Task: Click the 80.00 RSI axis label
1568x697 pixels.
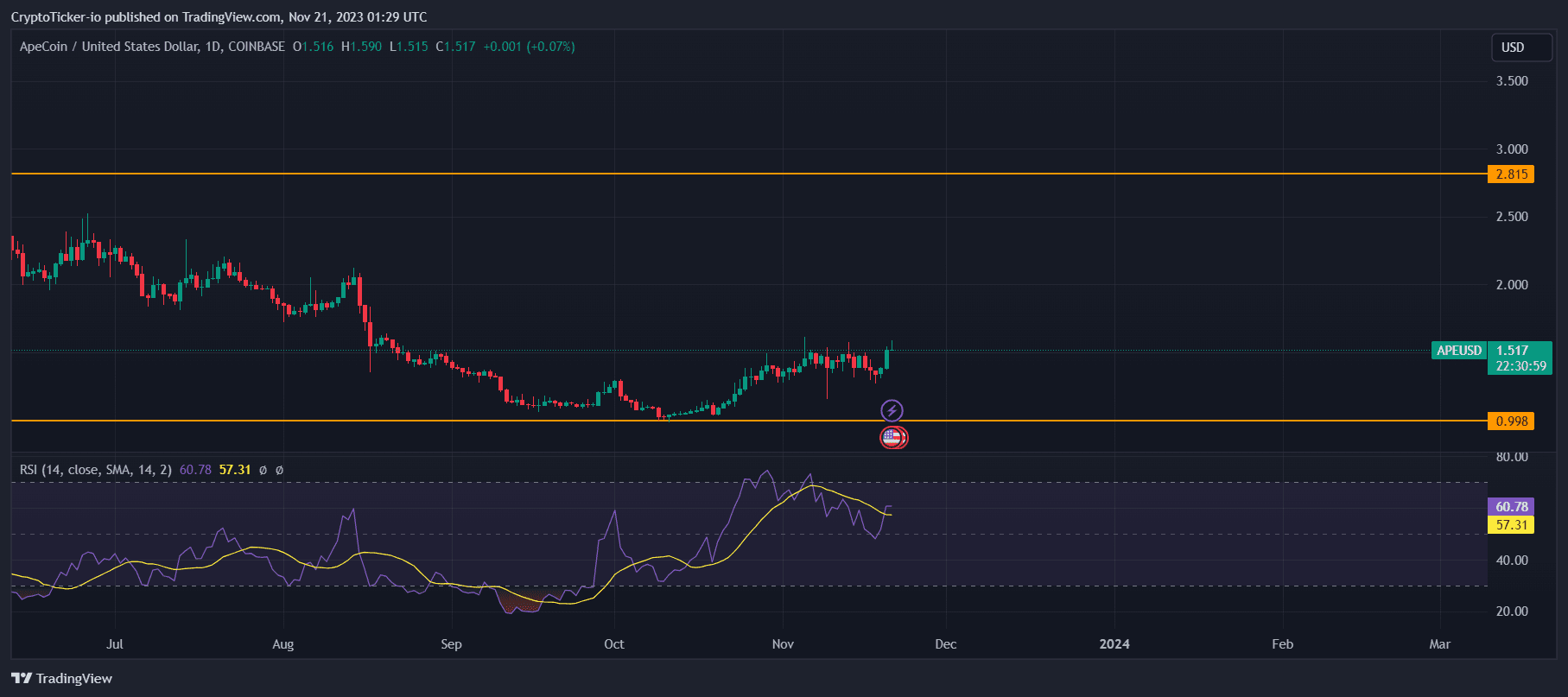Action: (1512, 457)
